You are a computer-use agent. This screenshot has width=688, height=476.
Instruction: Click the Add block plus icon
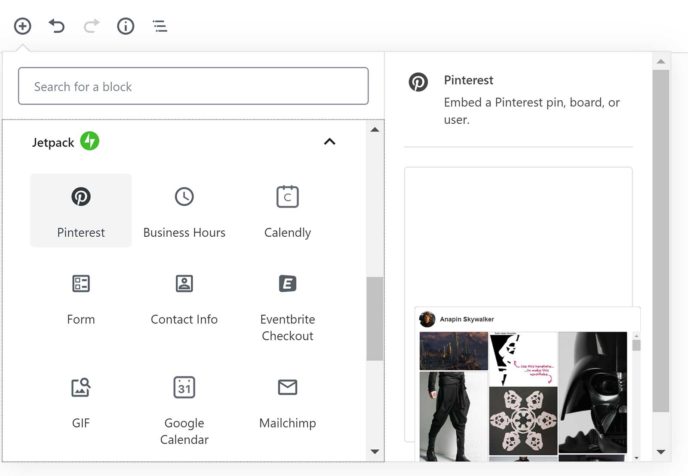22,26
